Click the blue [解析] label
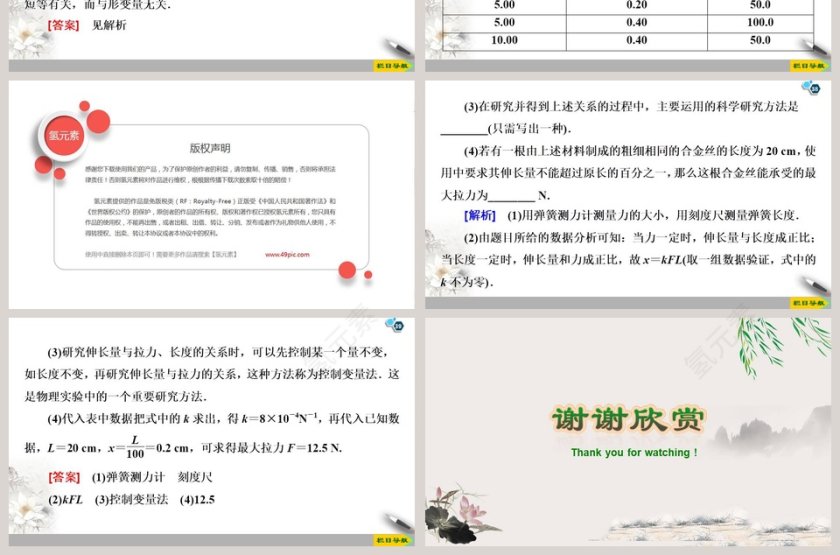The image size is (840, 555). coord(479,215)
